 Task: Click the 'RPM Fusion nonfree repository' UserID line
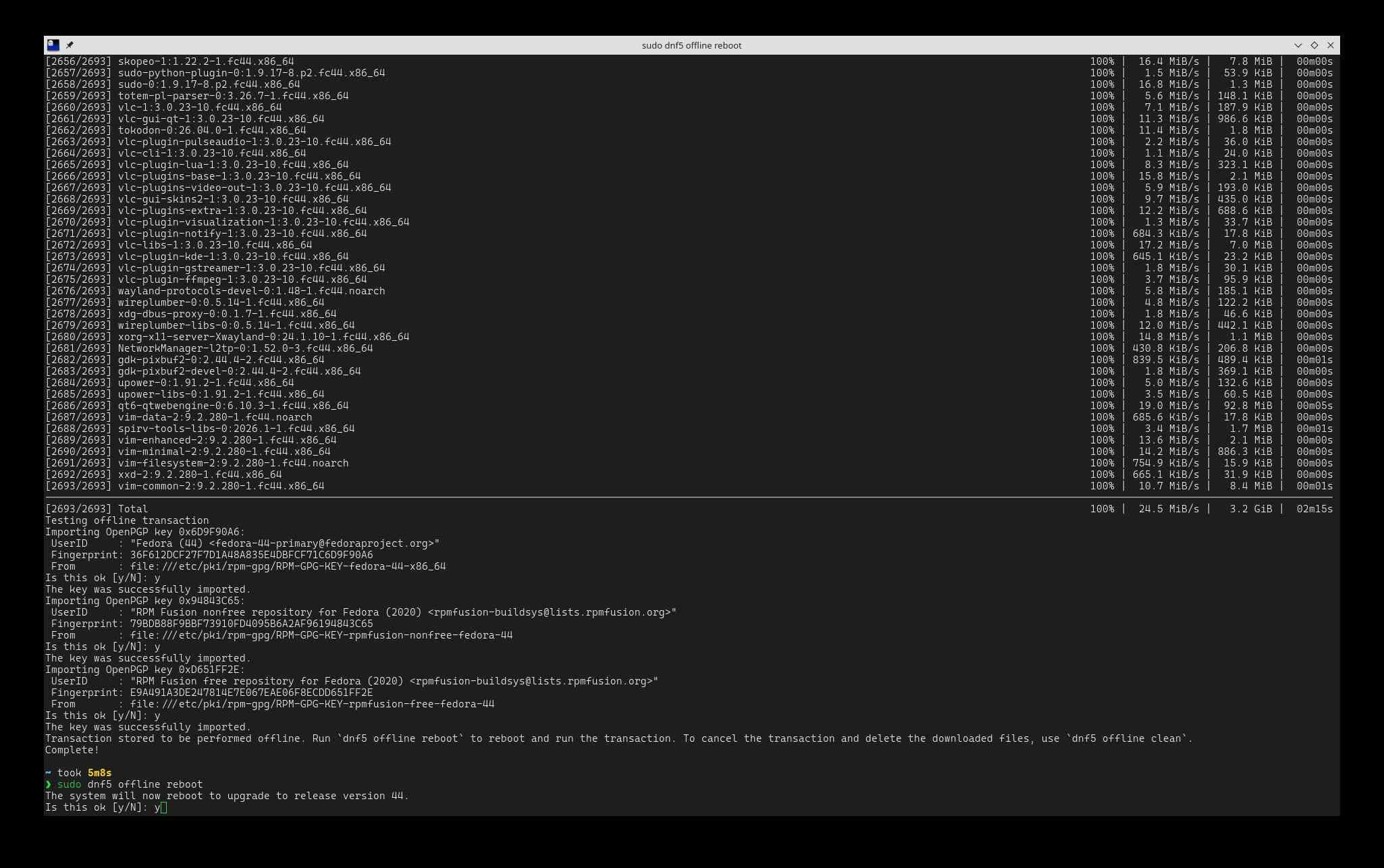point(364,612)
